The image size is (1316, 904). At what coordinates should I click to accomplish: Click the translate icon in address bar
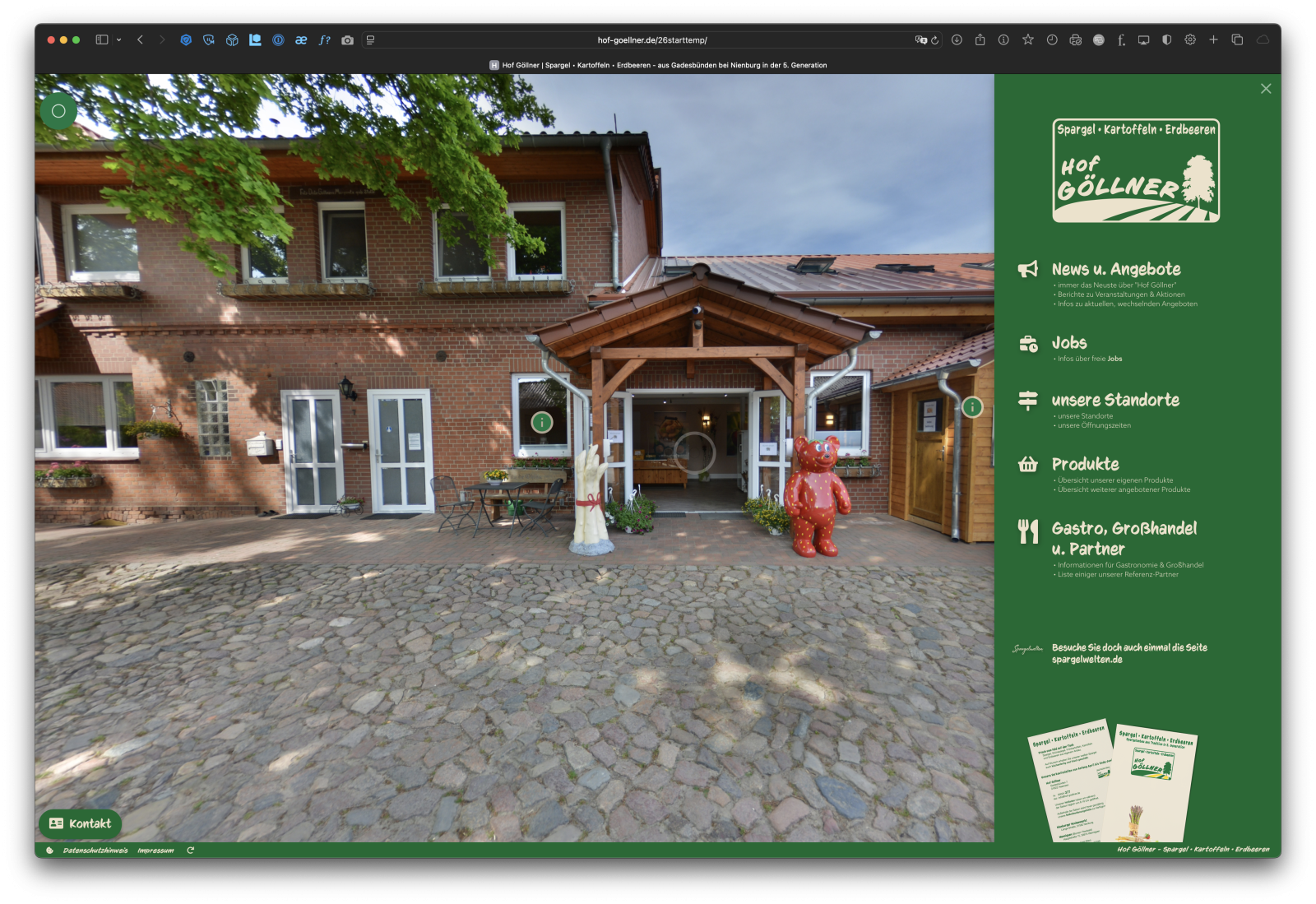[920, 39]
